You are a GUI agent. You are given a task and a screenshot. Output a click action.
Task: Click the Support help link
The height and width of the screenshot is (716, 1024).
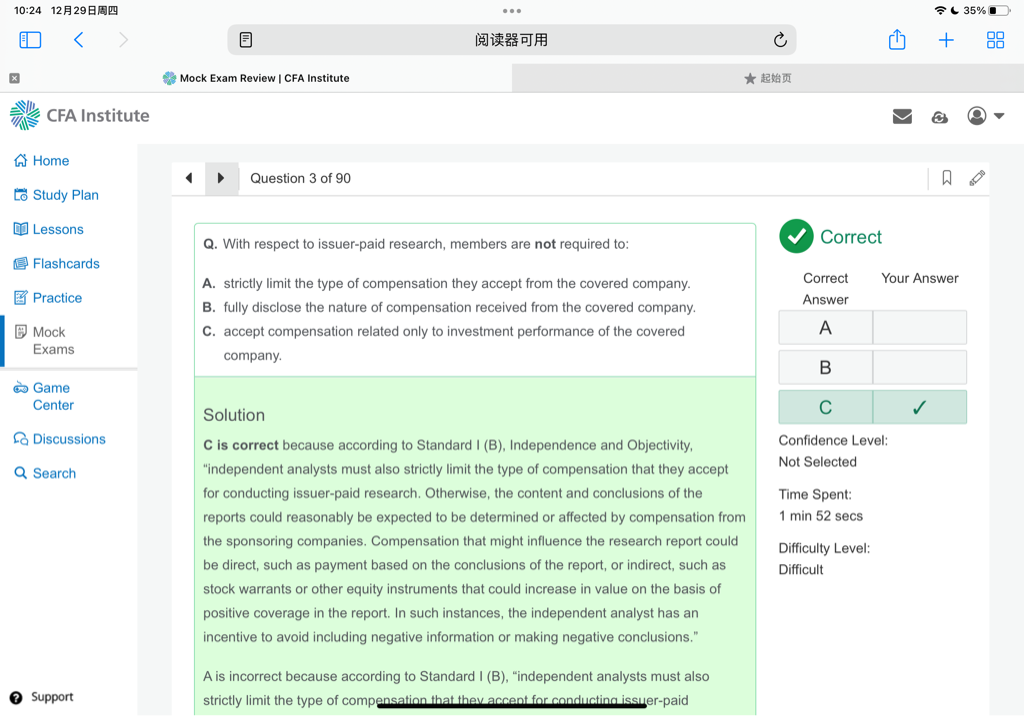(x=42, y=697)
